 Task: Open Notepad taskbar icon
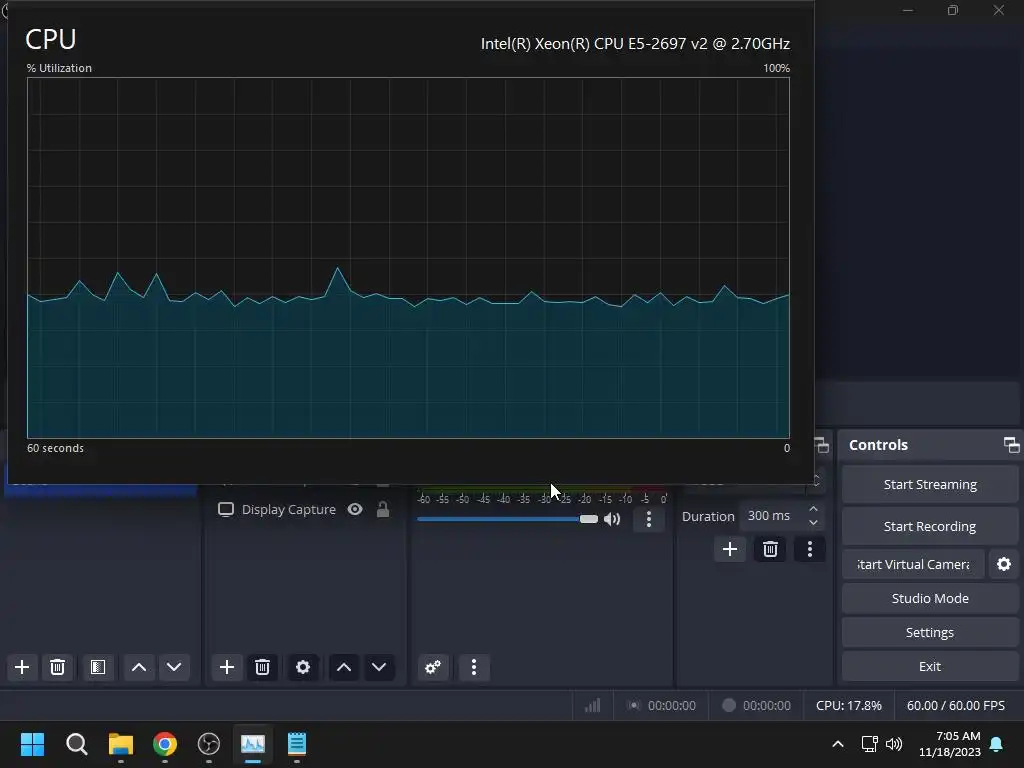tap(296, 744)
